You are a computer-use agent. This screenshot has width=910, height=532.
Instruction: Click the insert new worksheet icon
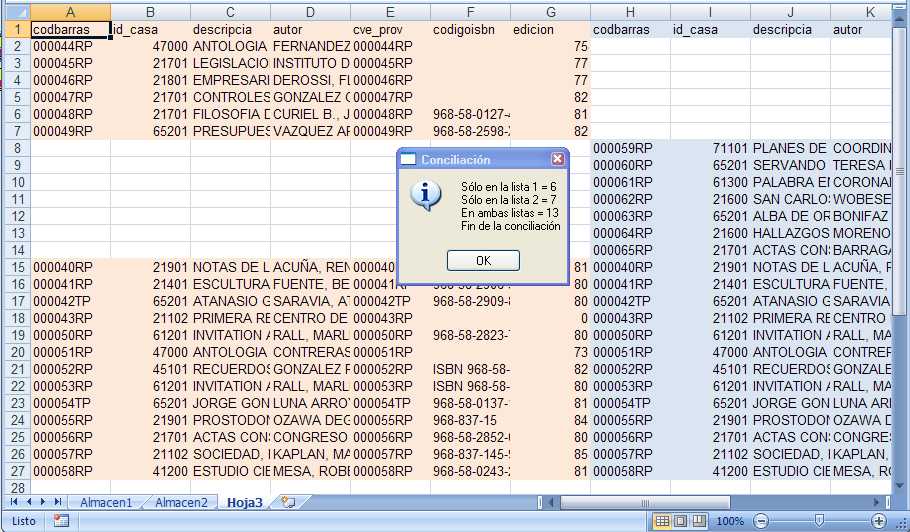pyautogui.click(x=288, y=502)
